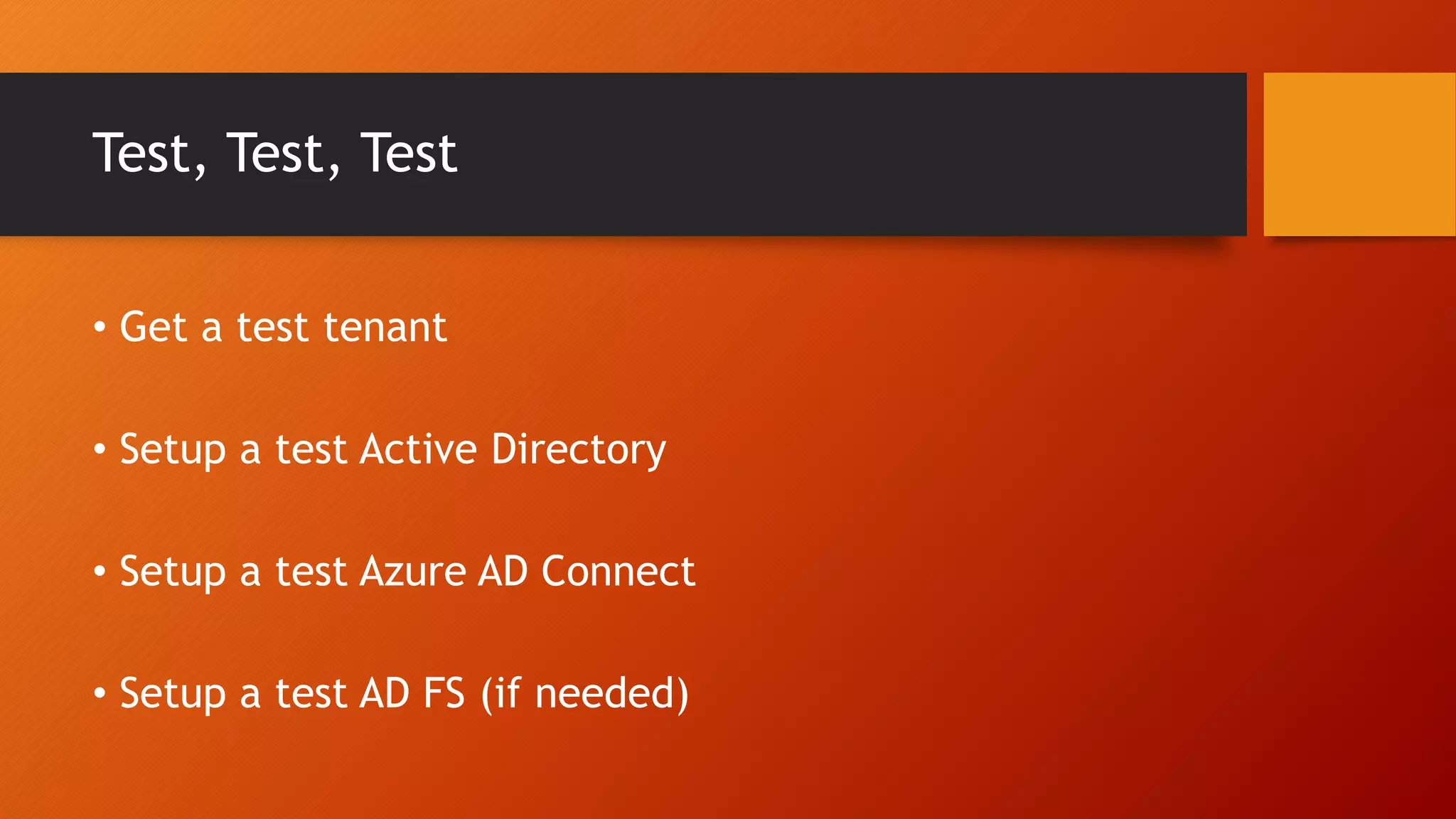
Task: Click "Setup" in the AD FS bullet
Action: point(173,694)
